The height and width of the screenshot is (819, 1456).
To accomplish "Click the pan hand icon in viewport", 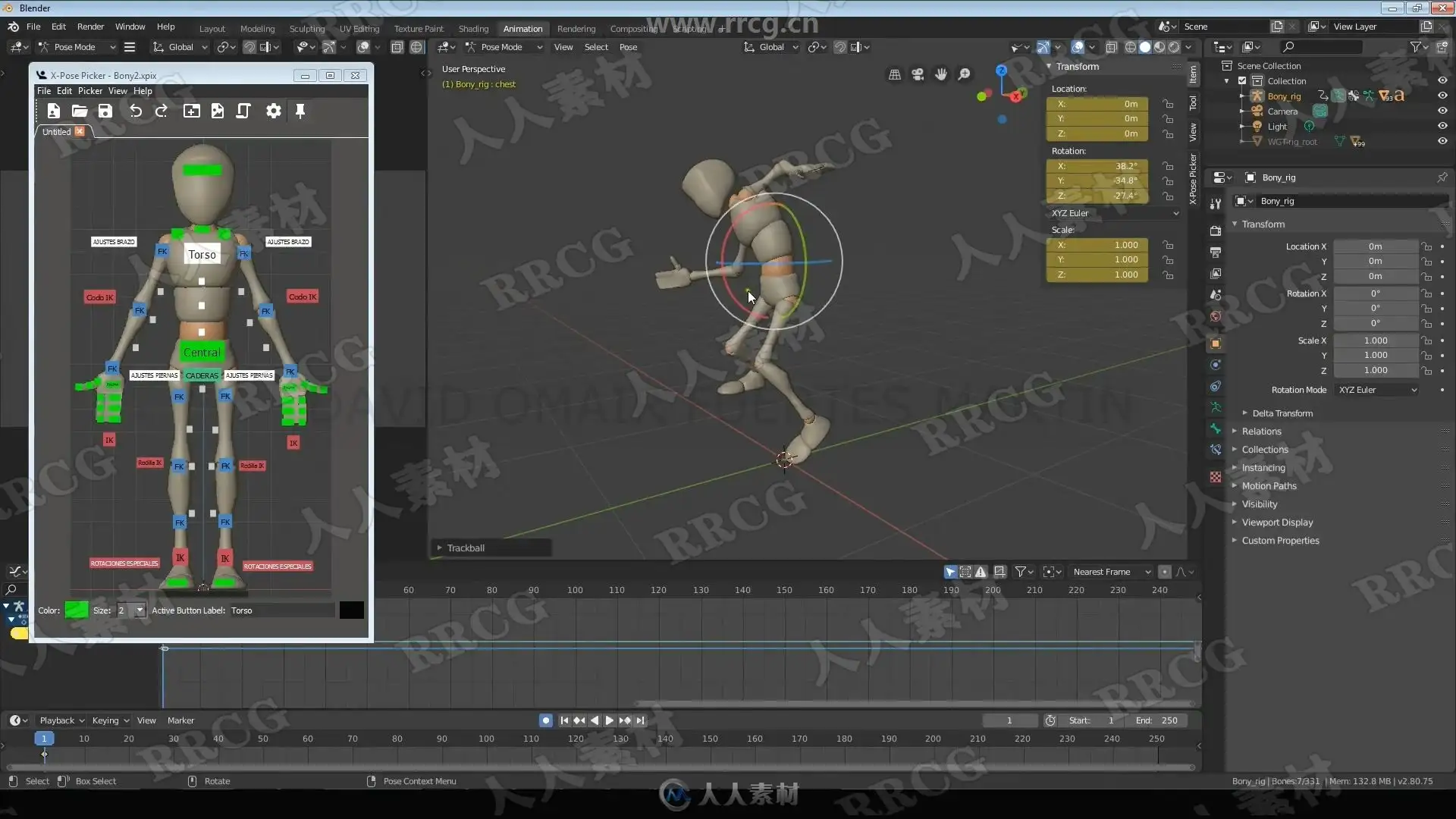I will [x=941, y=74].
